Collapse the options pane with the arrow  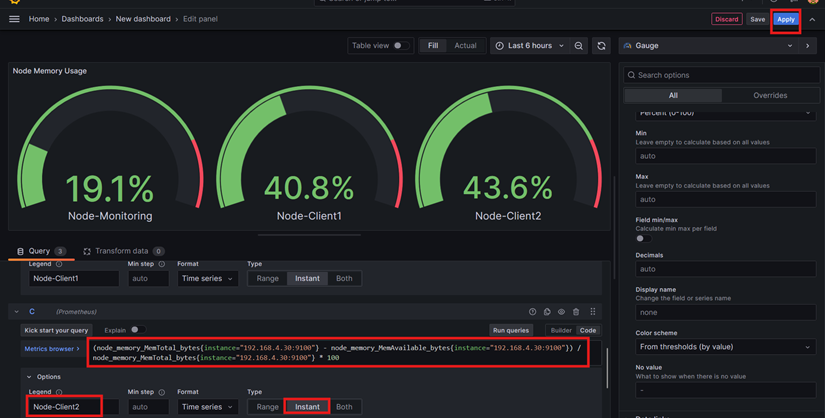(808, 46)
